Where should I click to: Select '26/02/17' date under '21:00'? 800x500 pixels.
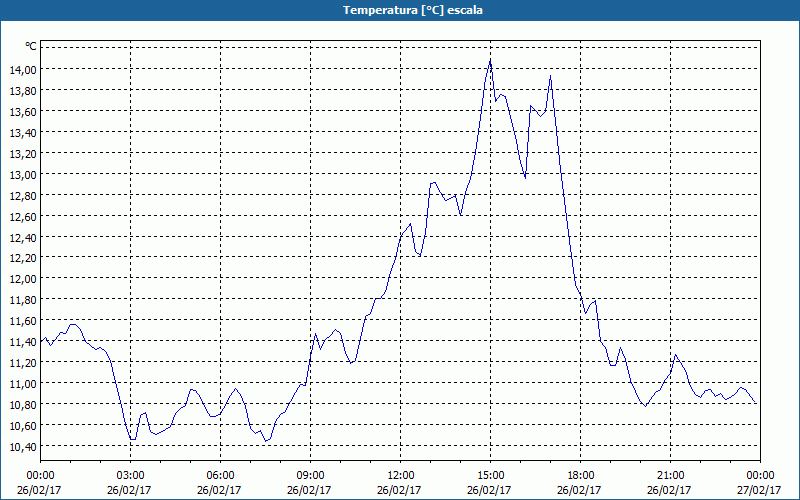(669, 490)
